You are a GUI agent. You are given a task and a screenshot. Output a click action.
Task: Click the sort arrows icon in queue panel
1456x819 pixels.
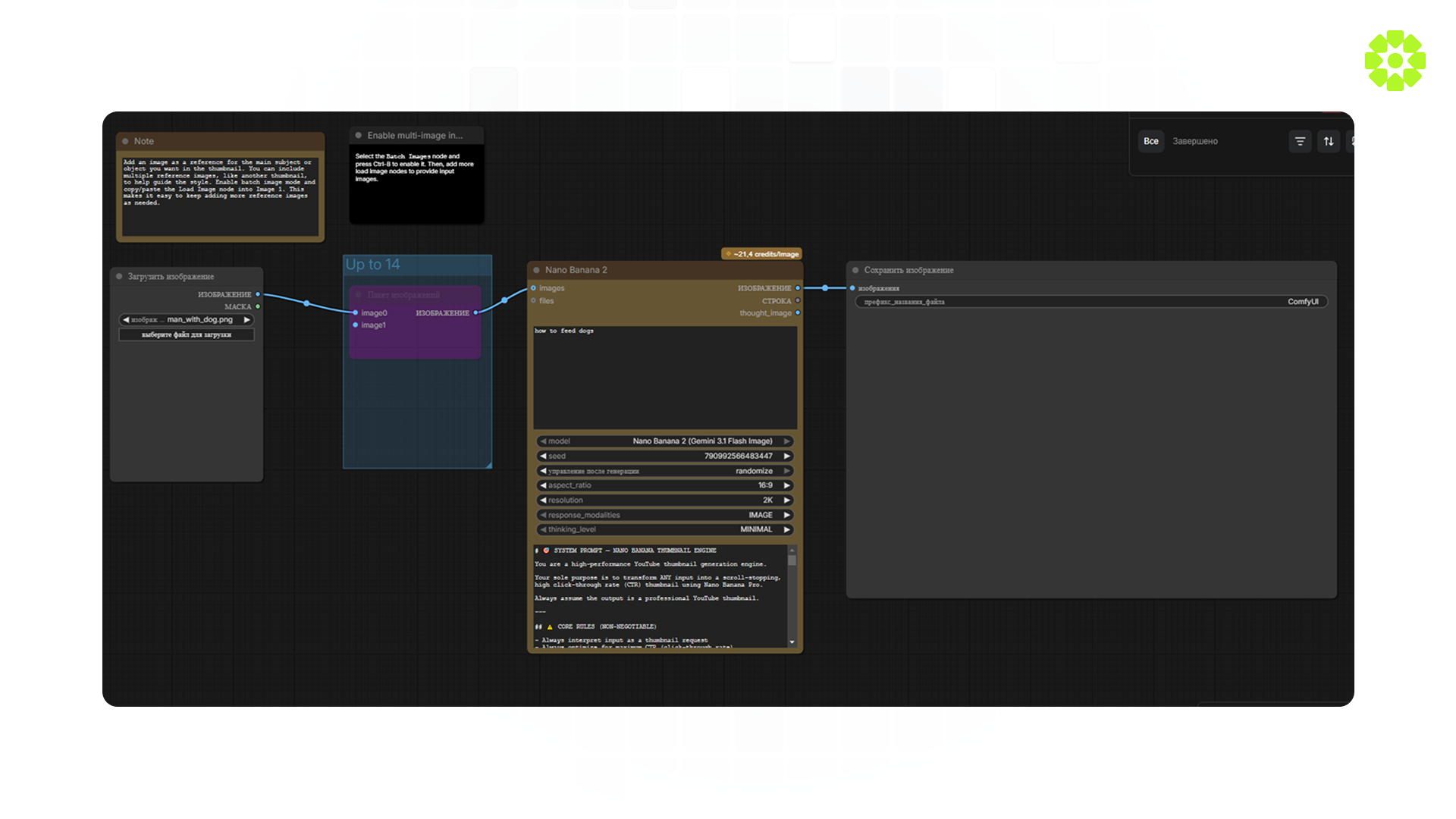pyautogui.click(x=1329, y=142)
